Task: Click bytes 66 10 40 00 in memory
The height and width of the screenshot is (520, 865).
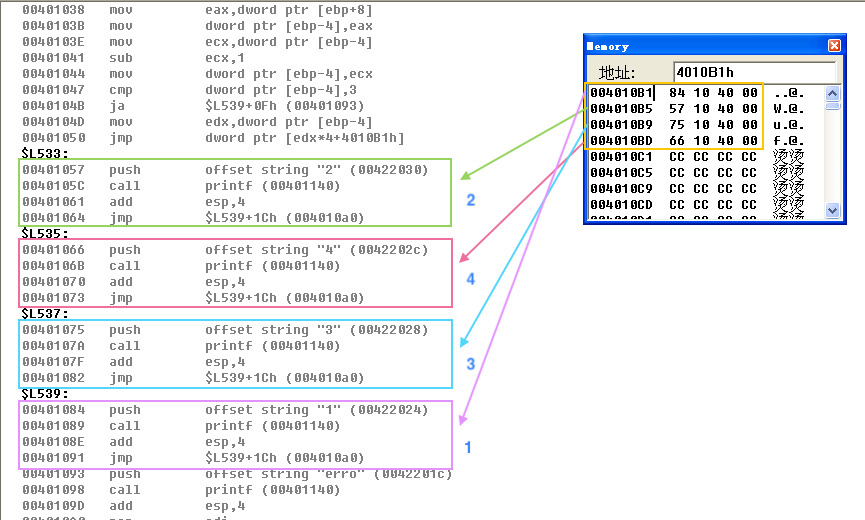Action: (x=713, y=141)
